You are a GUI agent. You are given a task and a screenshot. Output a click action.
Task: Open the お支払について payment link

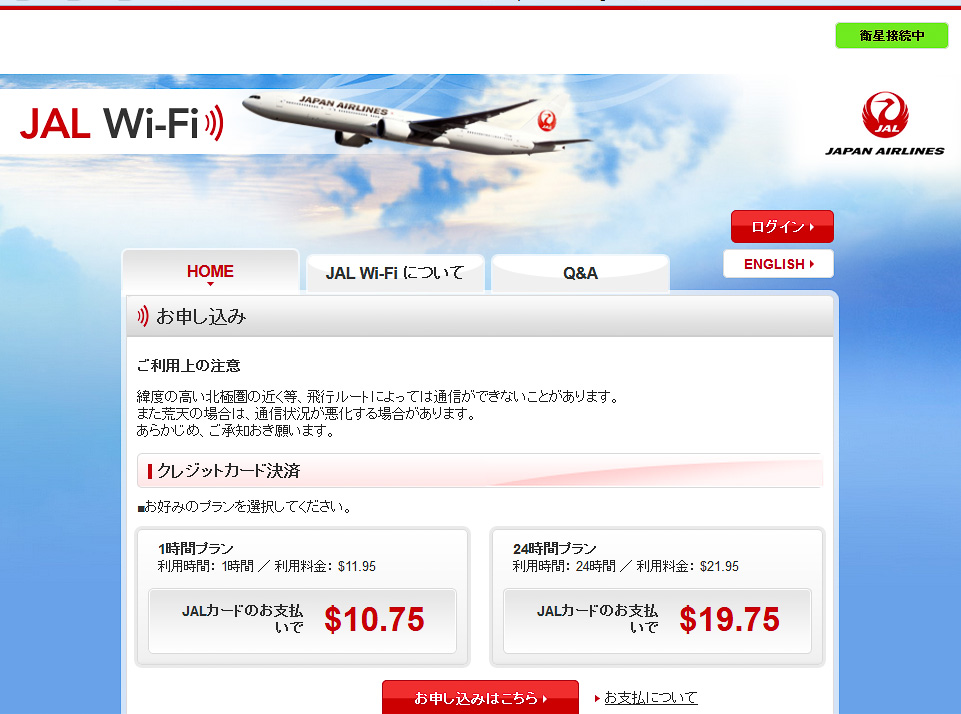pyautogui.click(x=651, y=697)
